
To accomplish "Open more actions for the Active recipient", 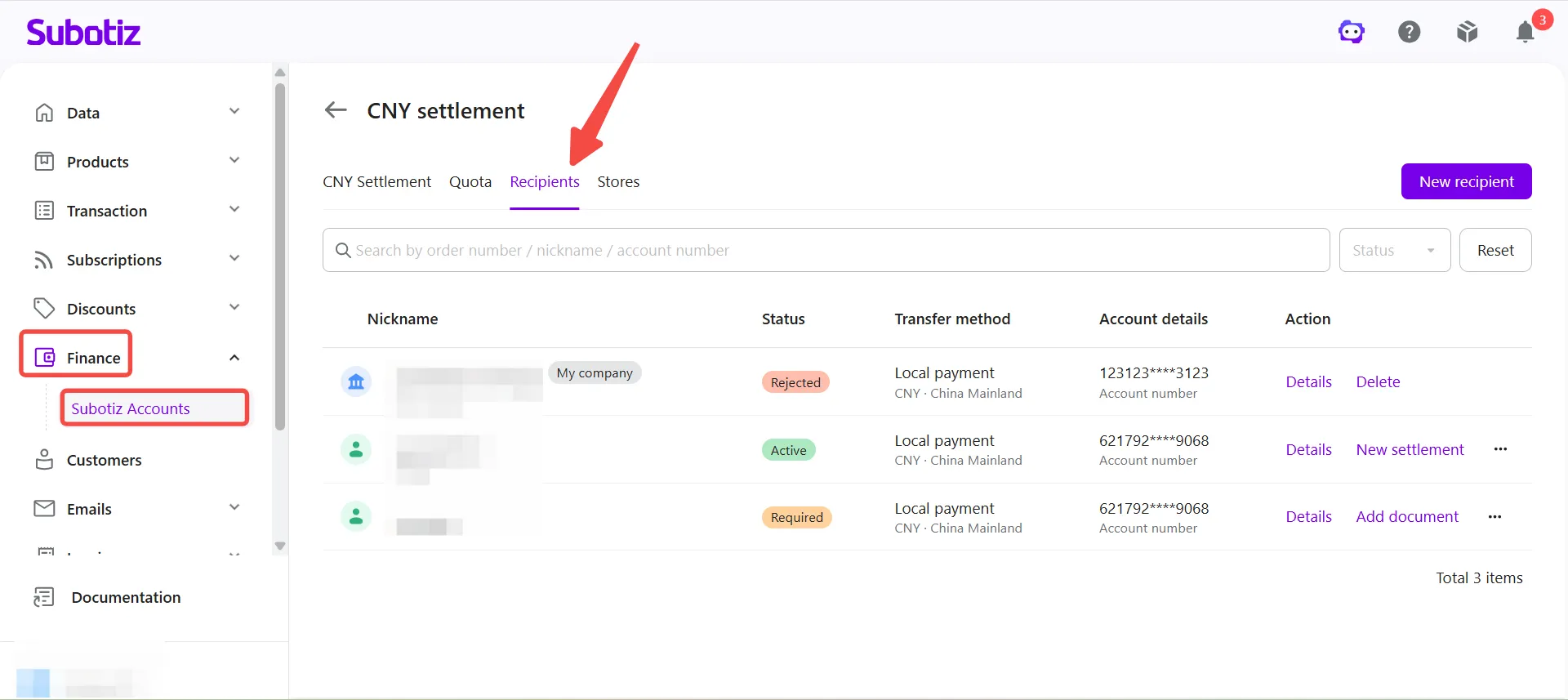I will coord(1500,449).
